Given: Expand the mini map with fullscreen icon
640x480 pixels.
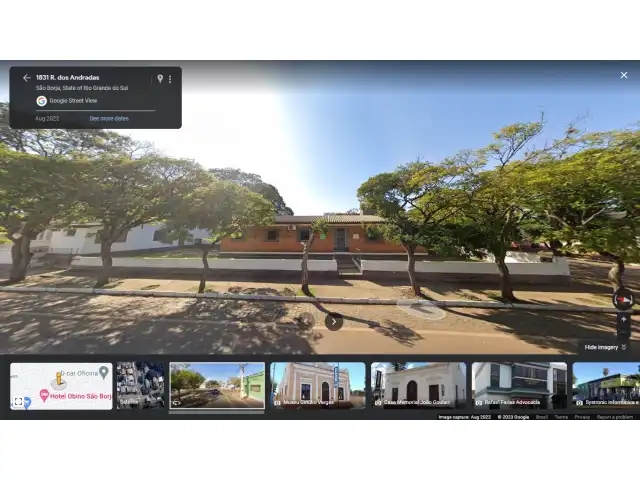Looking at the screenshot, I should [x=18, y=402].
